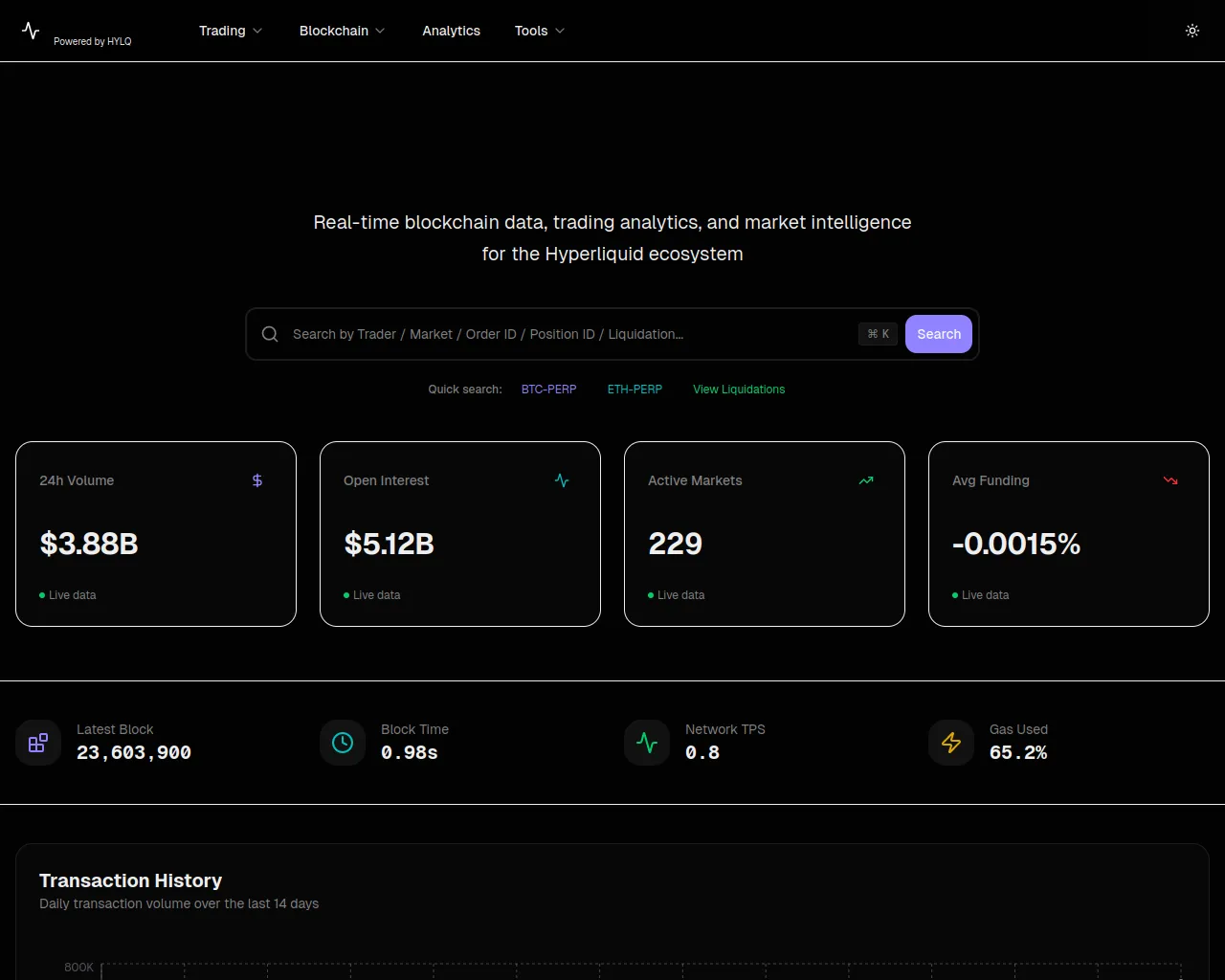Open the View Liquidations link
The image size is (1225, 980).
click(x=739, y=390)
